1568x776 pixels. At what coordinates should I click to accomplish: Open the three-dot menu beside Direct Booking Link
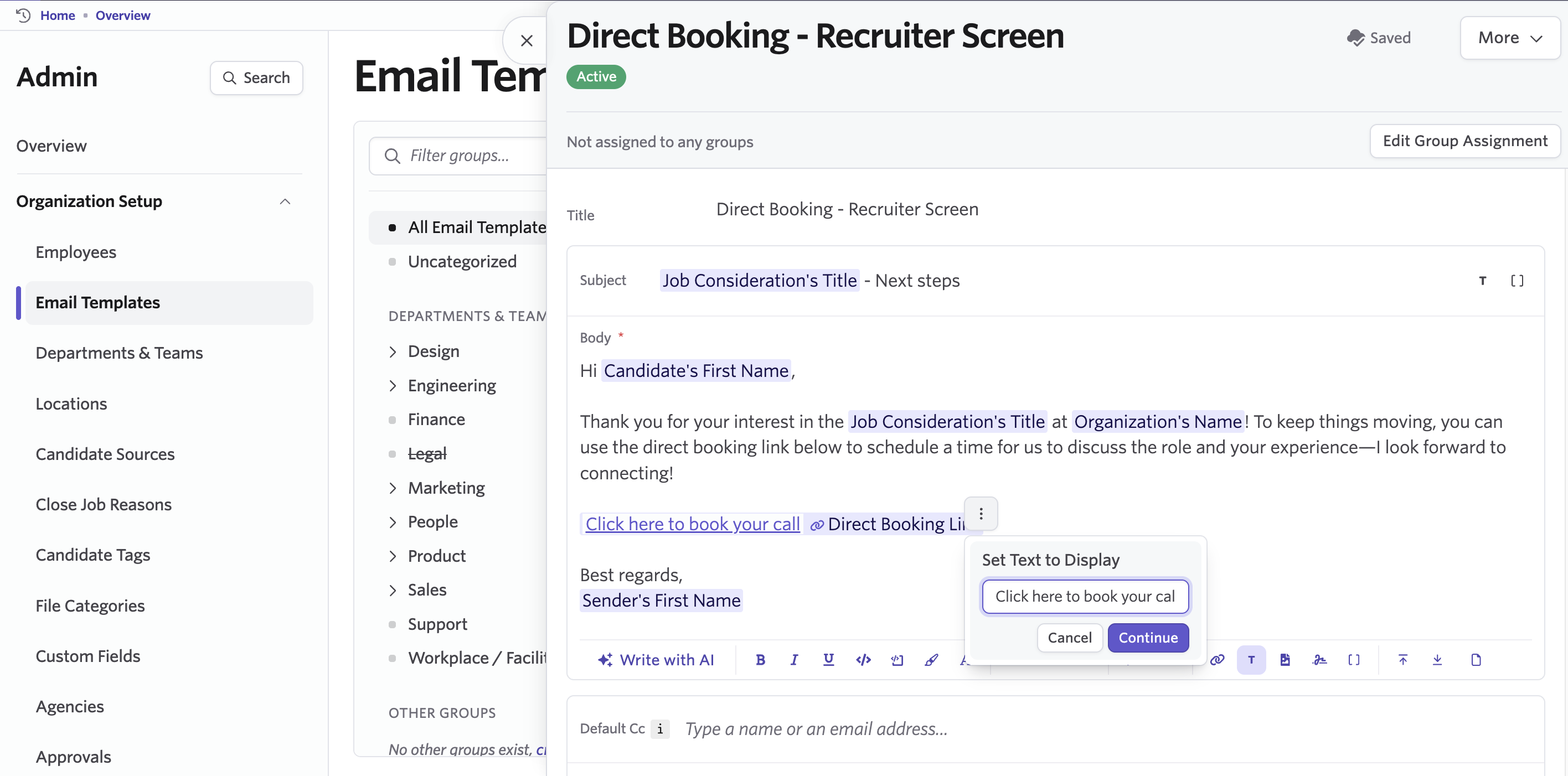pos(981,514)
